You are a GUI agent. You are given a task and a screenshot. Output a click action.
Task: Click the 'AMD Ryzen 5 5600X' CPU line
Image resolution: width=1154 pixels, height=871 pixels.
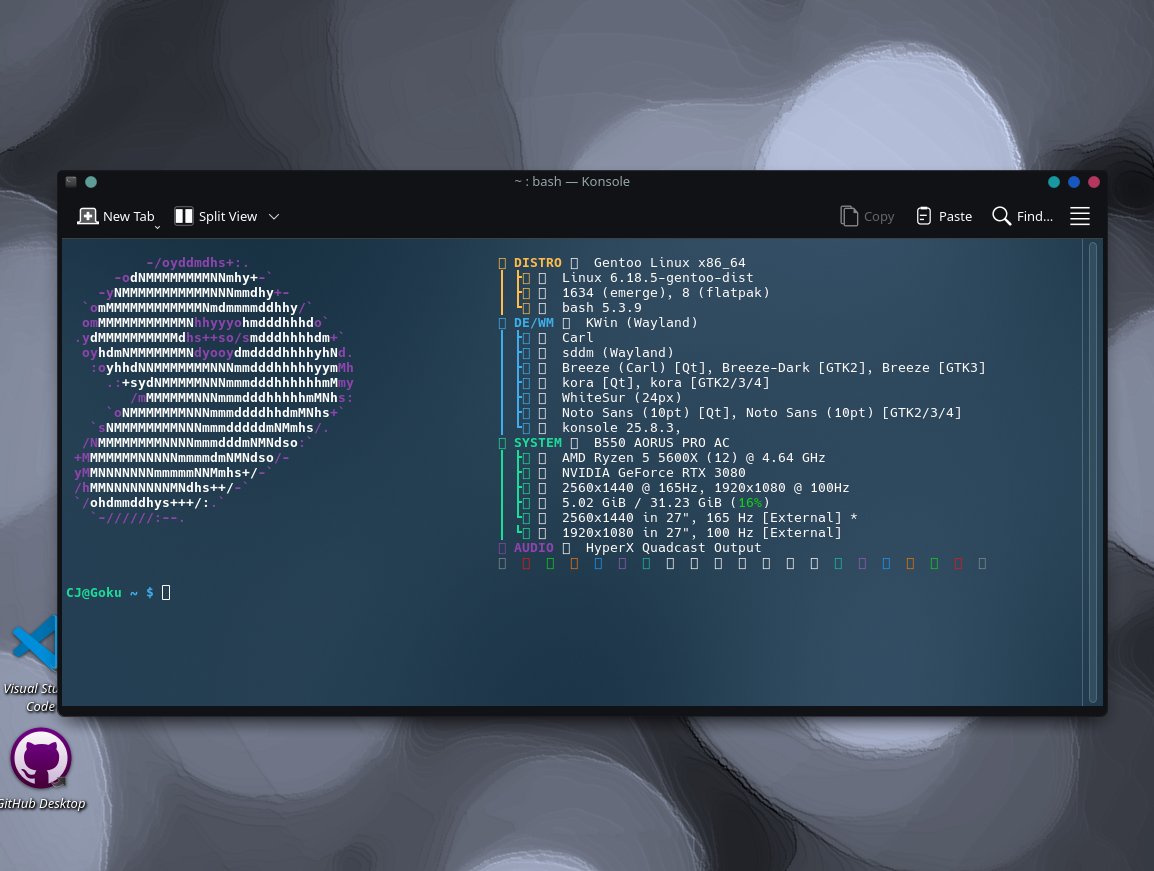[x=693, y=458]
